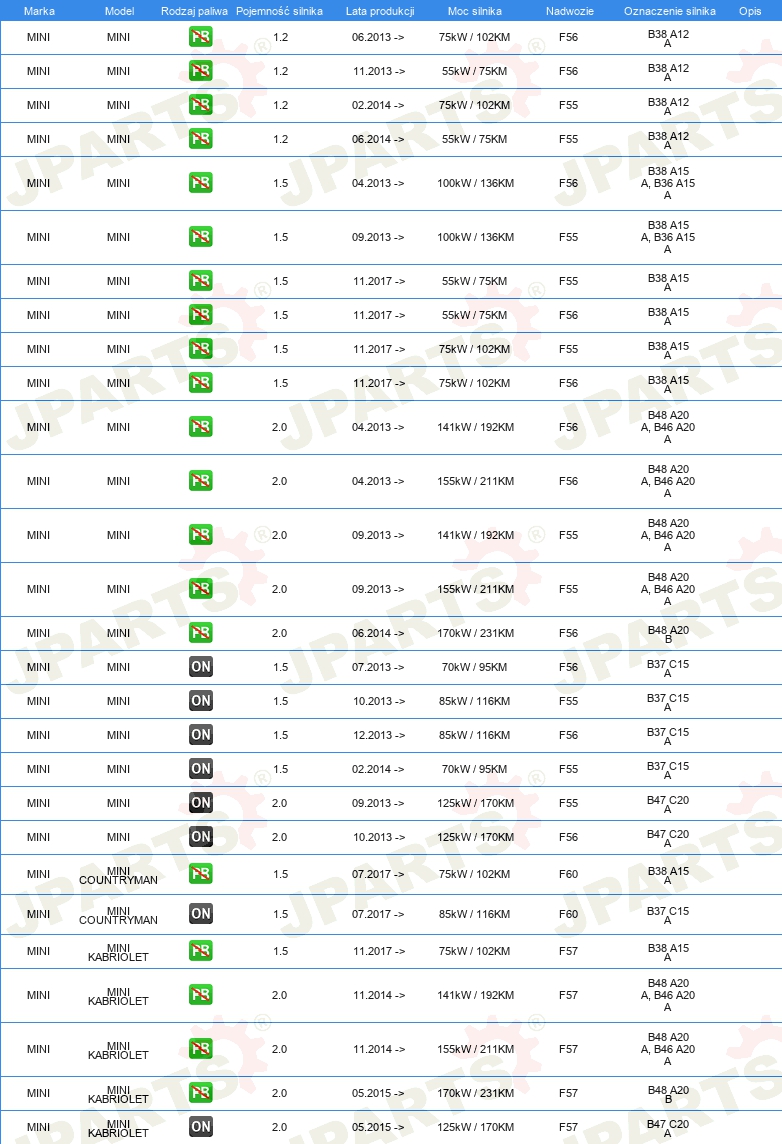Click ON diesel icon in 02.2014 70kW row
The width and height of the screenshot is (782, 1144).
[201, 768]
